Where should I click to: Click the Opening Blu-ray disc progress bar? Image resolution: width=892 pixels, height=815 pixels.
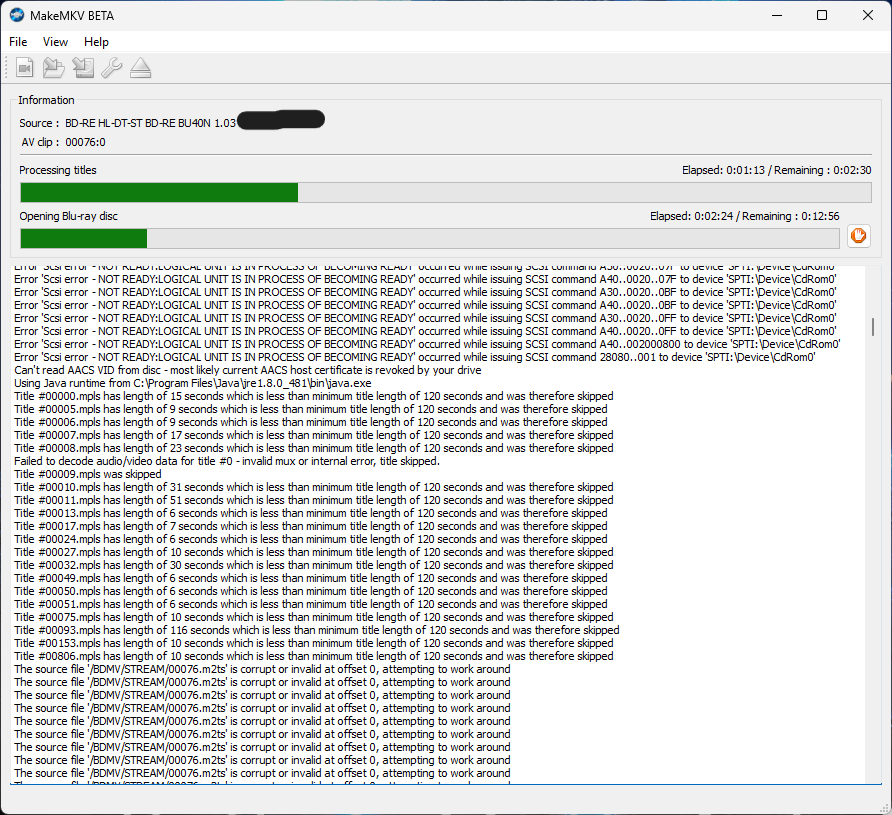[x=429, y=238]
